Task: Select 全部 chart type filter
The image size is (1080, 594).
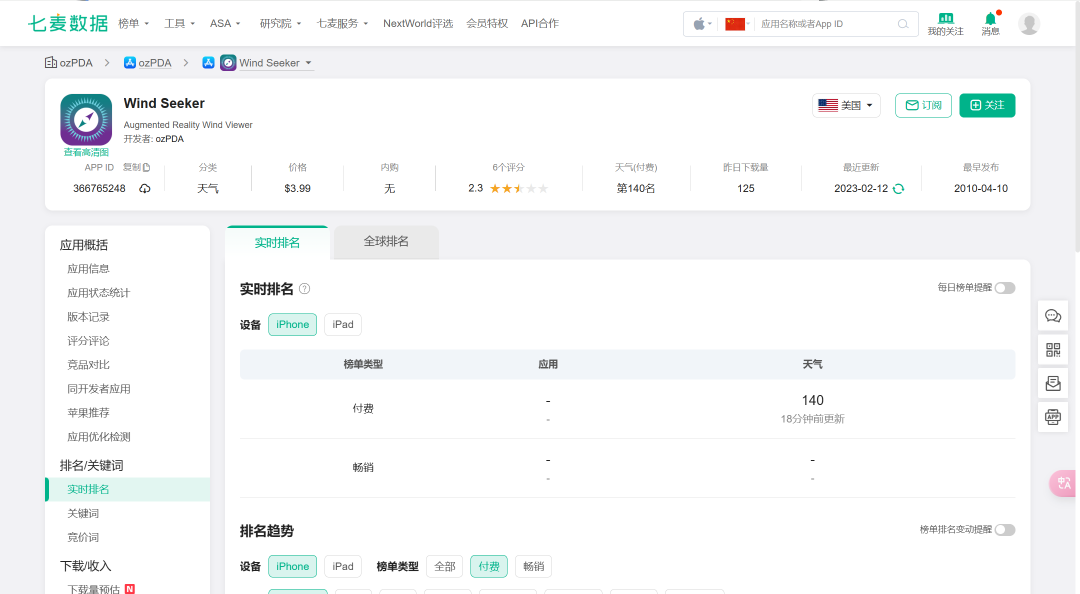Action: coord(445,566)
